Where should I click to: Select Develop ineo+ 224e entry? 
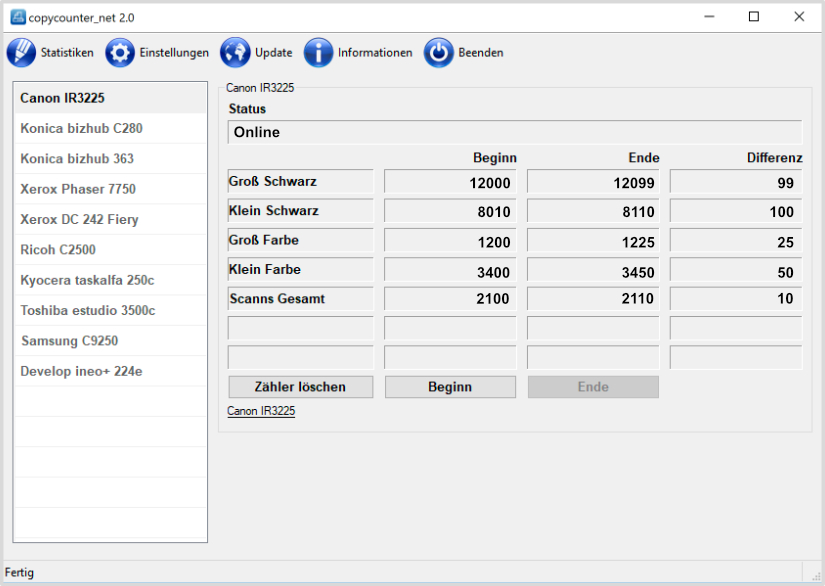pyautogui.click(x=110, y=371)
